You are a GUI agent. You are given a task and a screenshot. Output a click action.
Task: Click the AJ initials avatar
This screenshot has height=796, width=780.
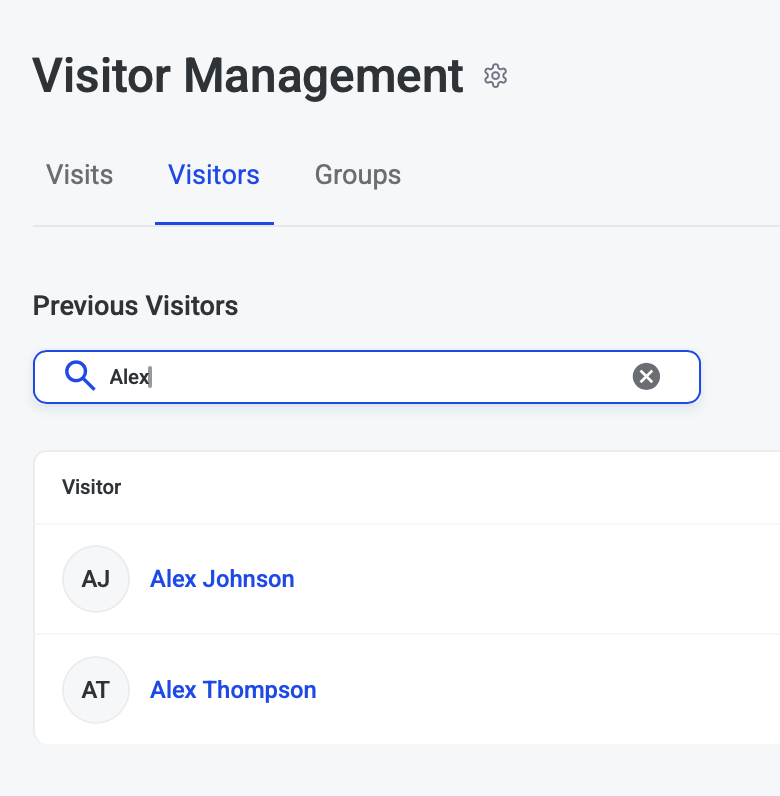click(96, 579)
